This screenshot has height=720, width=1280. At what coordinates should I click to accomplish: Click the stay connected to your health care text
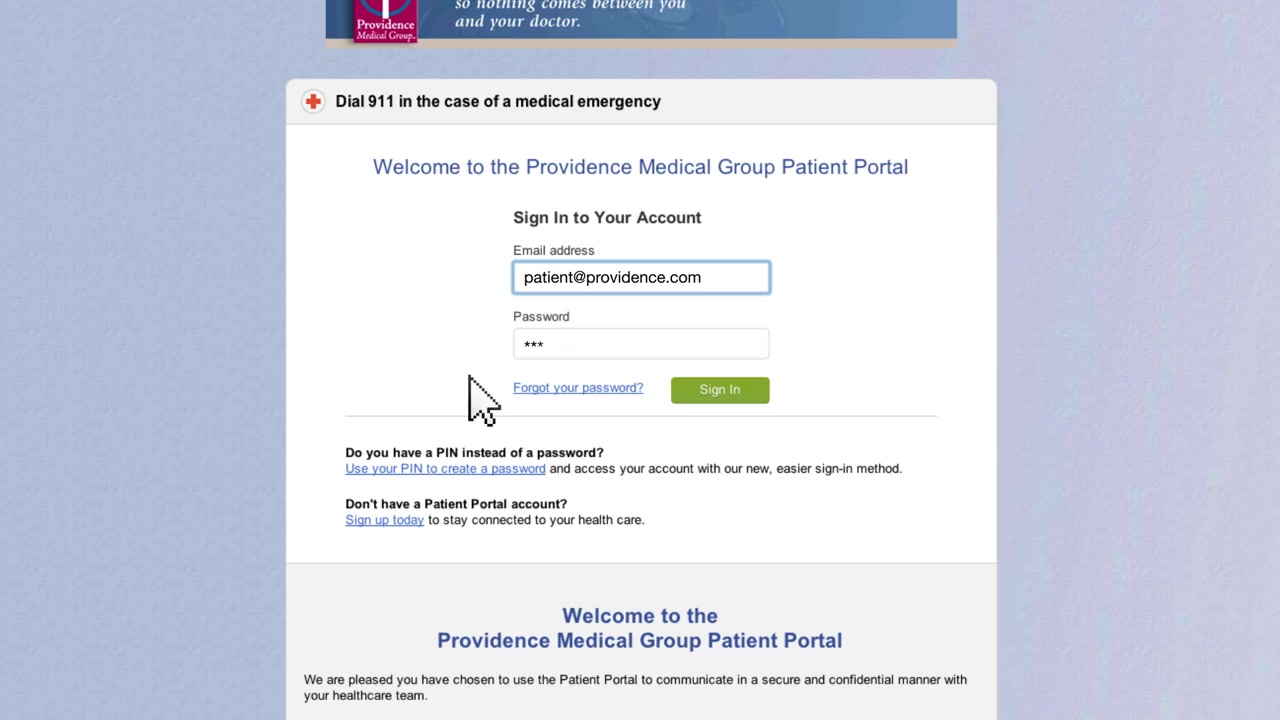coord(536,520)
